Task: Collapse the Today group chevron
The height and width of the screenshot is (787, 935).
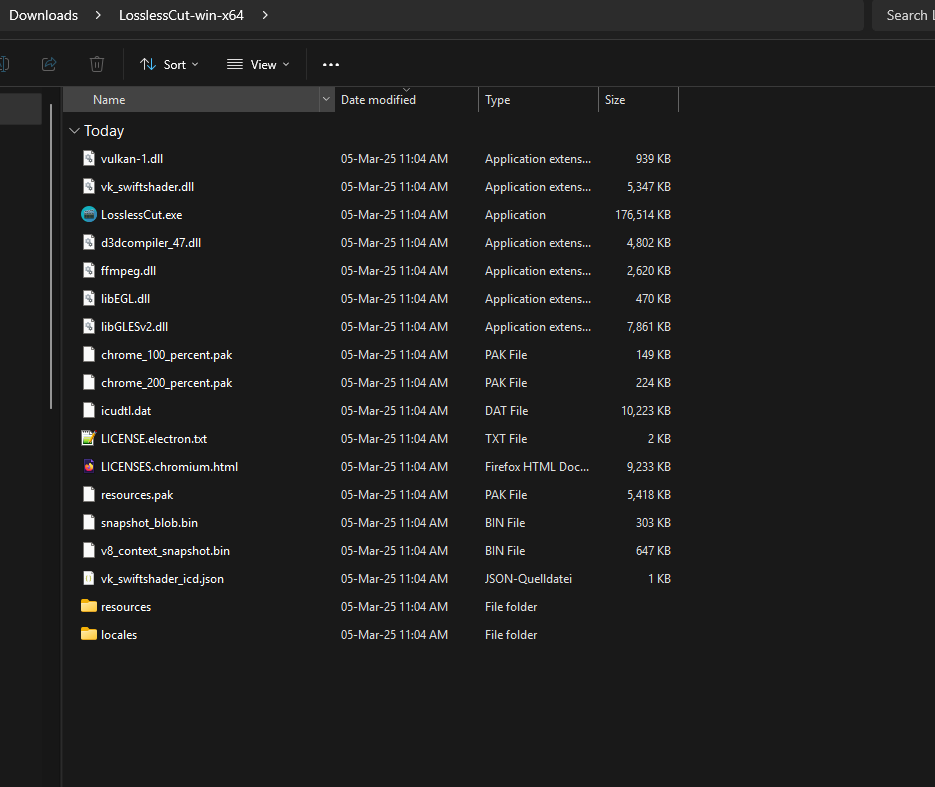Action: pyautogui.click(x=74, y=131)
